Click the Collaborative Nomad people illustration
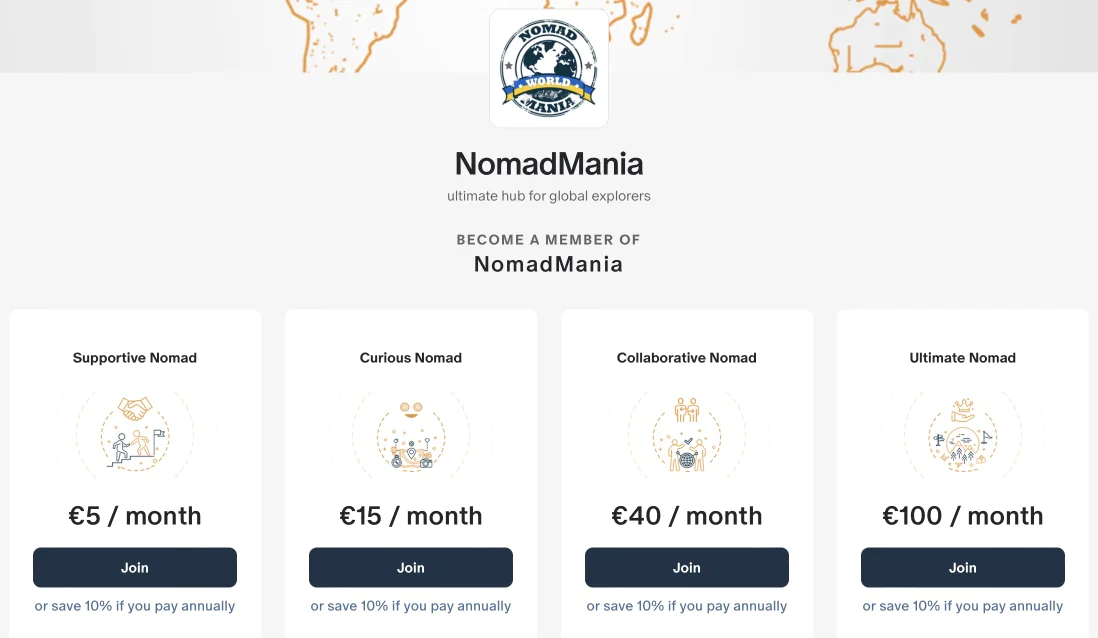 point(687,435)
